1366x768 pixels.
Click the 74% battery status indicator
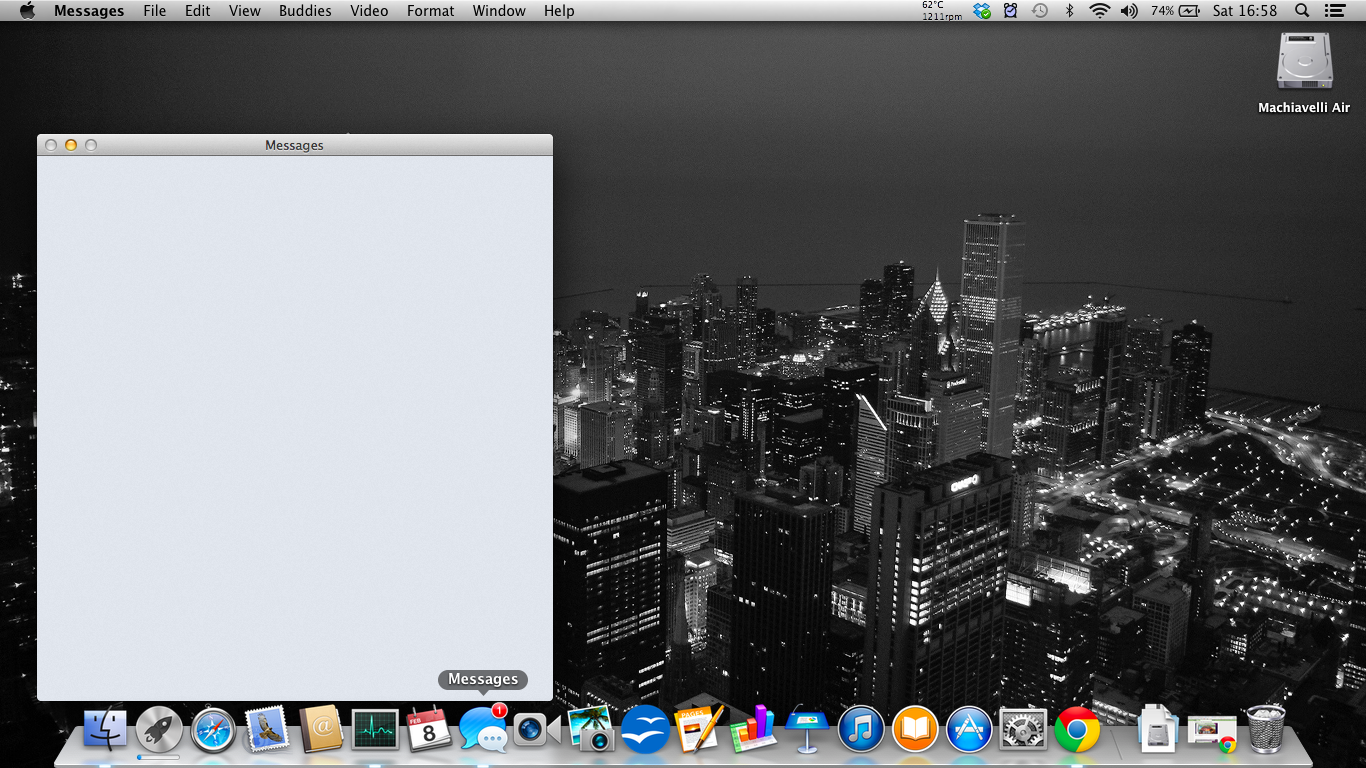pos(1175,11)
